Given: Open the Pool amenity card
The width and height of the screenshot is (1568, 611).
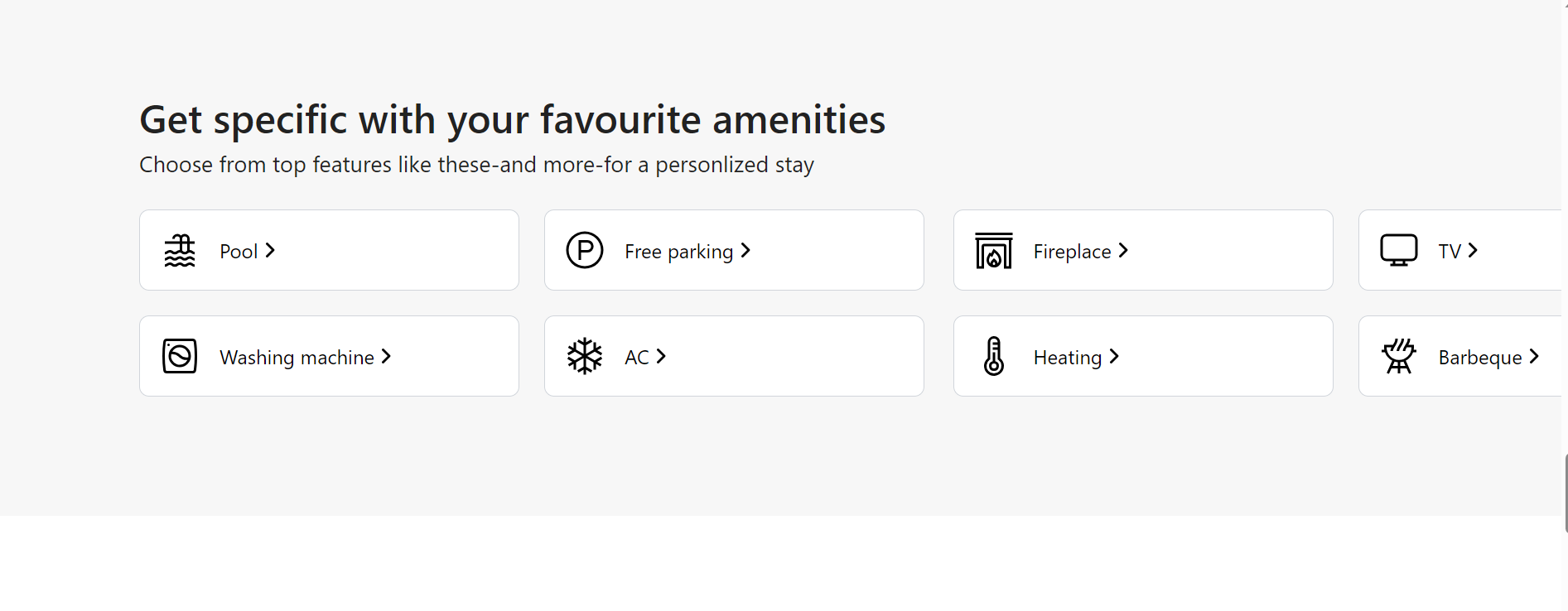Looking at the screenshot, I should click(x=329, y=249).
